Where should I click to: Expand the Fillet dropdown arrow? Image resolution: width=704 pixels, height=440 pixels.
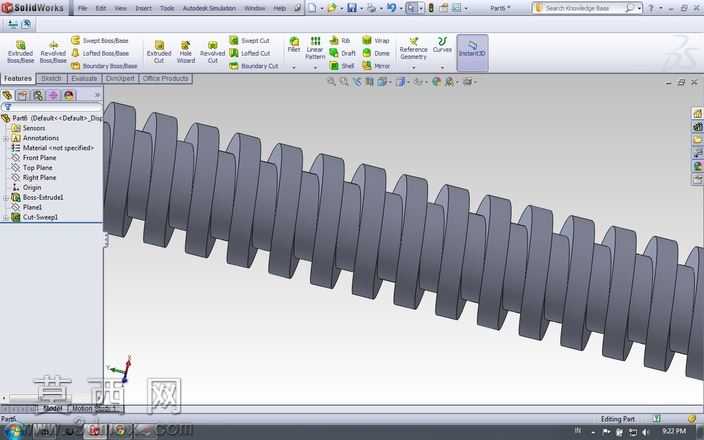click(x=294, y=68)
